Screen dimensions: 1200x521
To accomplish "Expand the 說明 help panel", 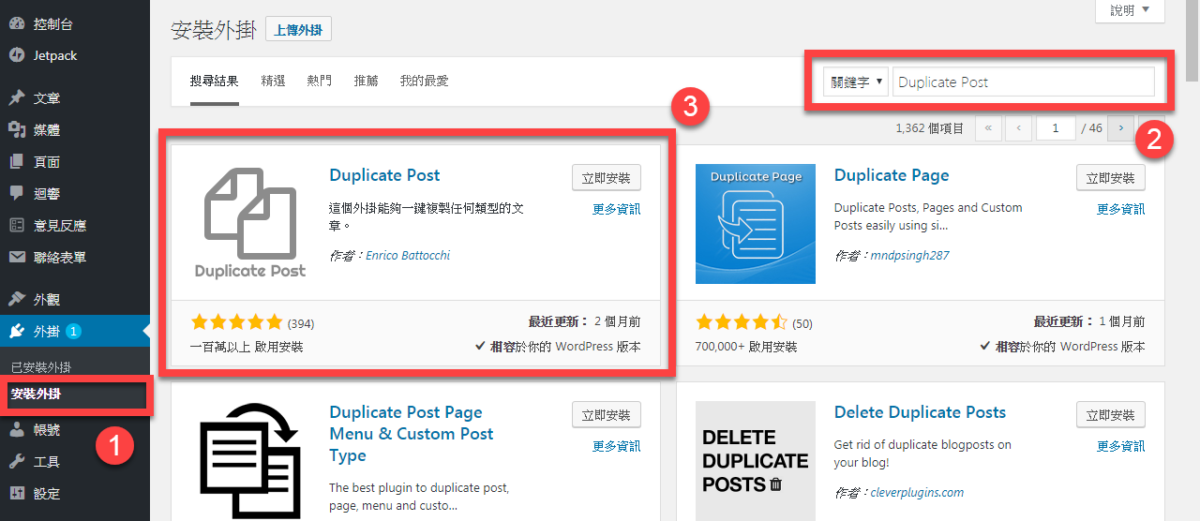I will coord(1130,11).
